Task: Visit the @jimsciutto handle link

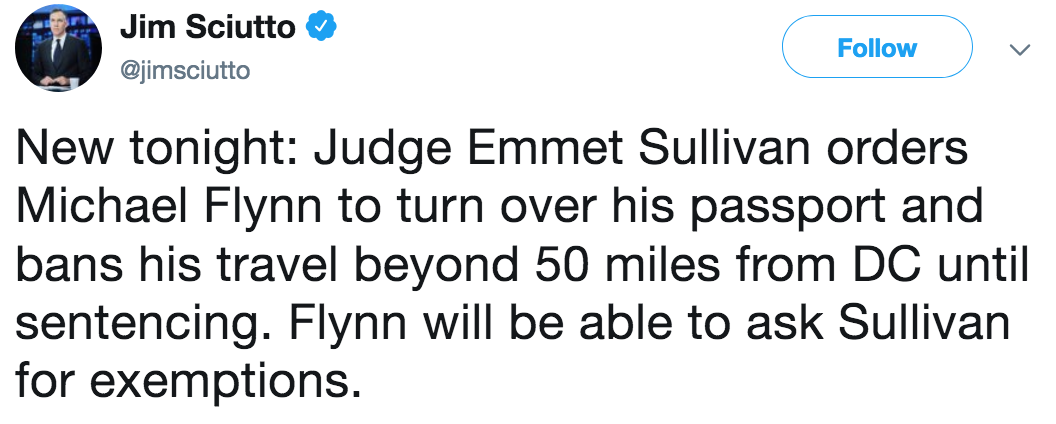Action: coord(185,70)
